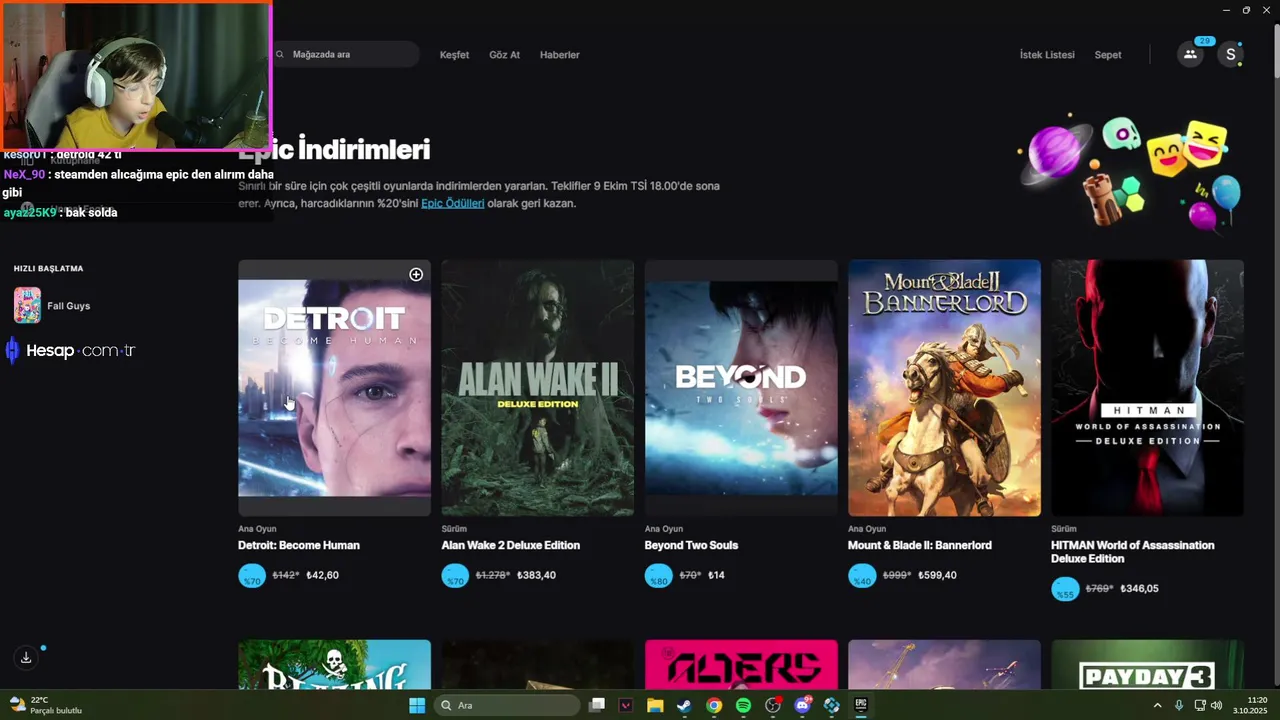Open the weather widget in taskbar
The height and width of the screenshot is (720, 1280).
tap(45, 705)
